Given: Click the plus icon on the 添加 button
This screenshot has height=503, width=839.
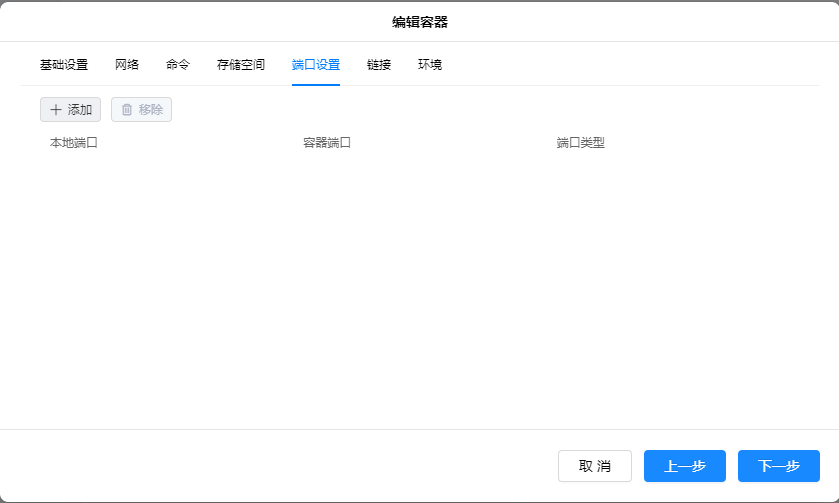Looking at the screenshot, I should pos(55,110).
